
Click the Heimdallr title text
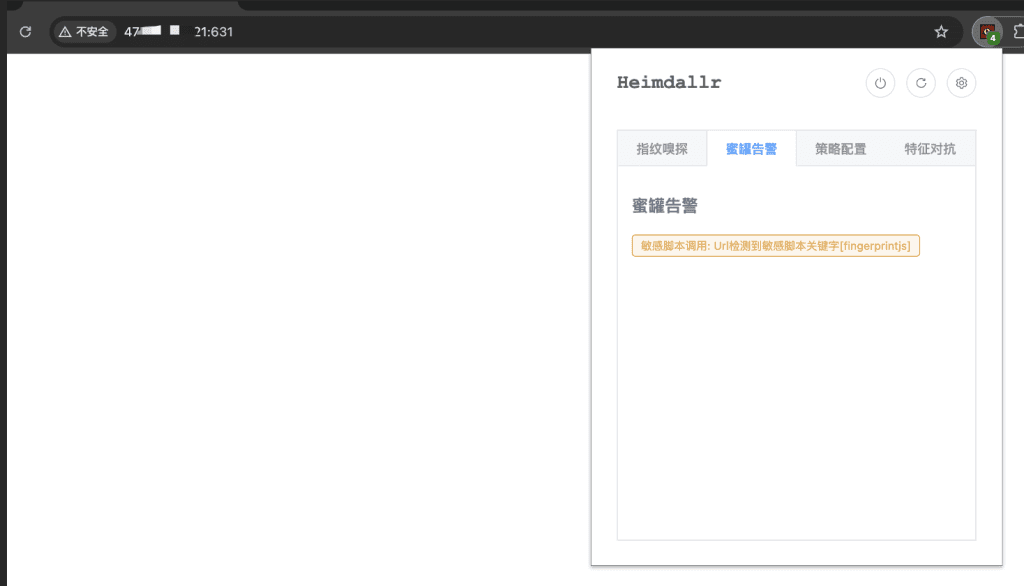pyautogui.click(x=669, y=83)
